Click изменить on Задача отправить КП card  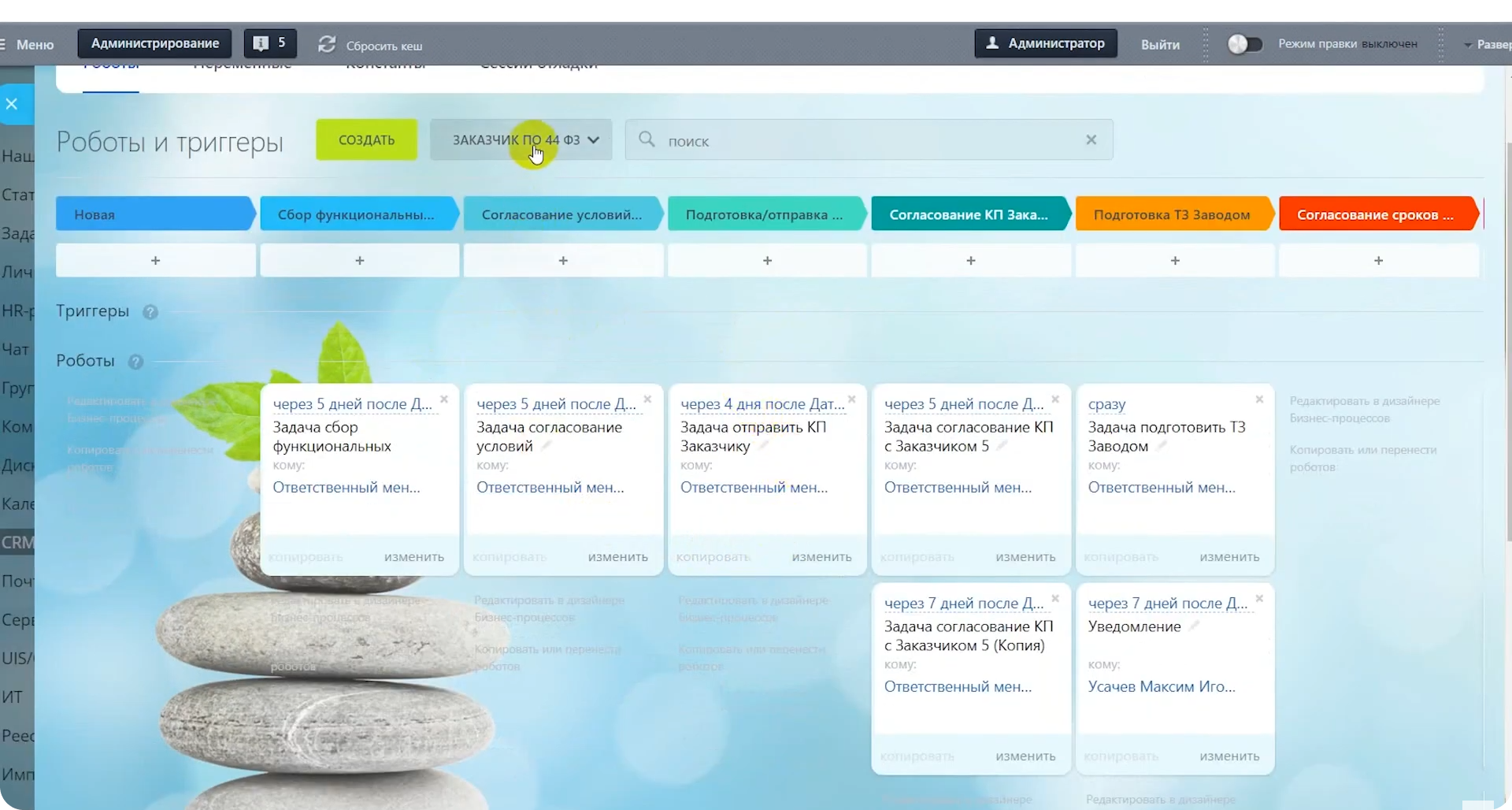click(x=821, y=557)
